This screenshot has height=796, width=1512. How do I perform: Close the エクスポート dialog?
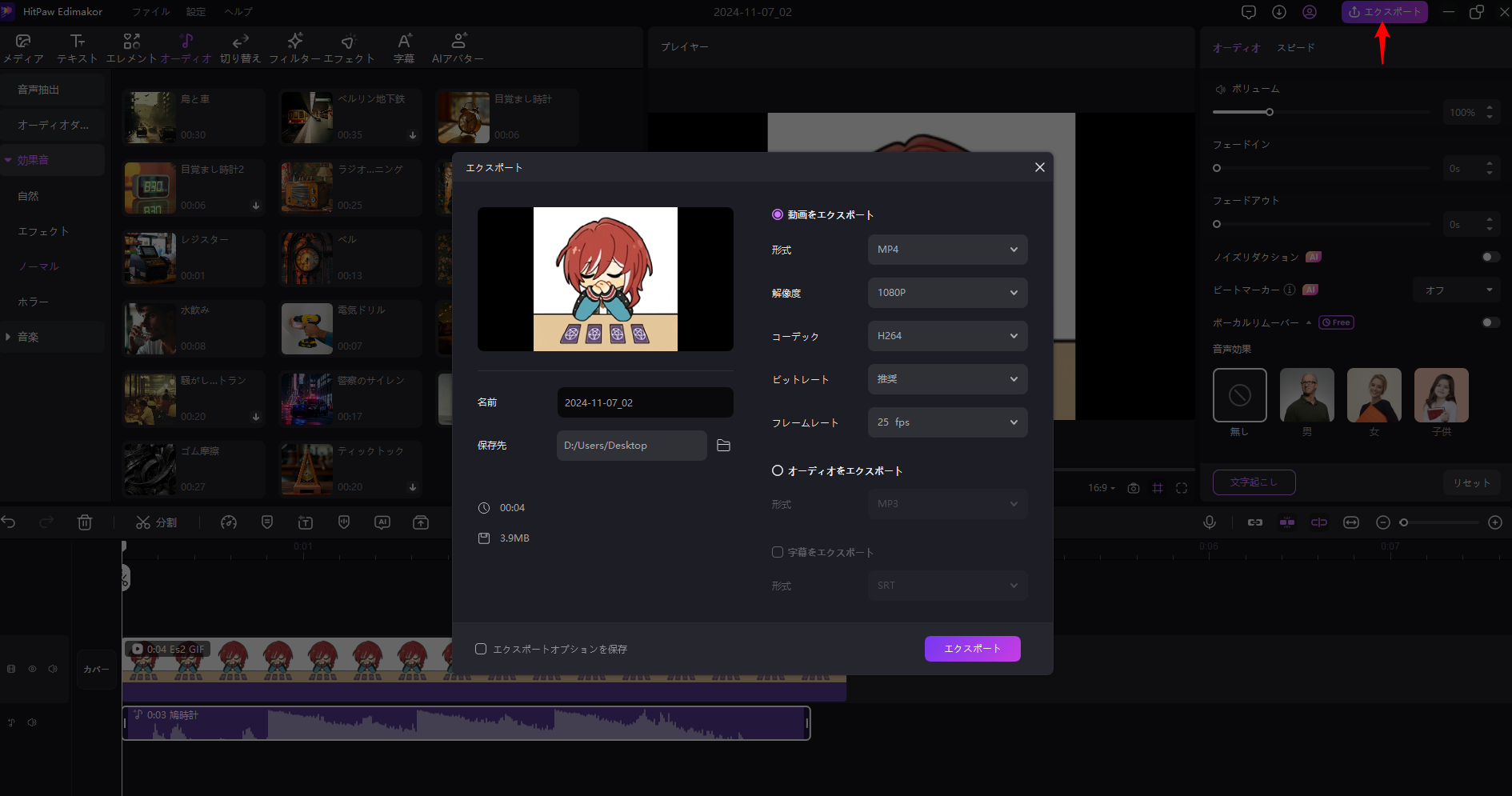(1039, 167)
